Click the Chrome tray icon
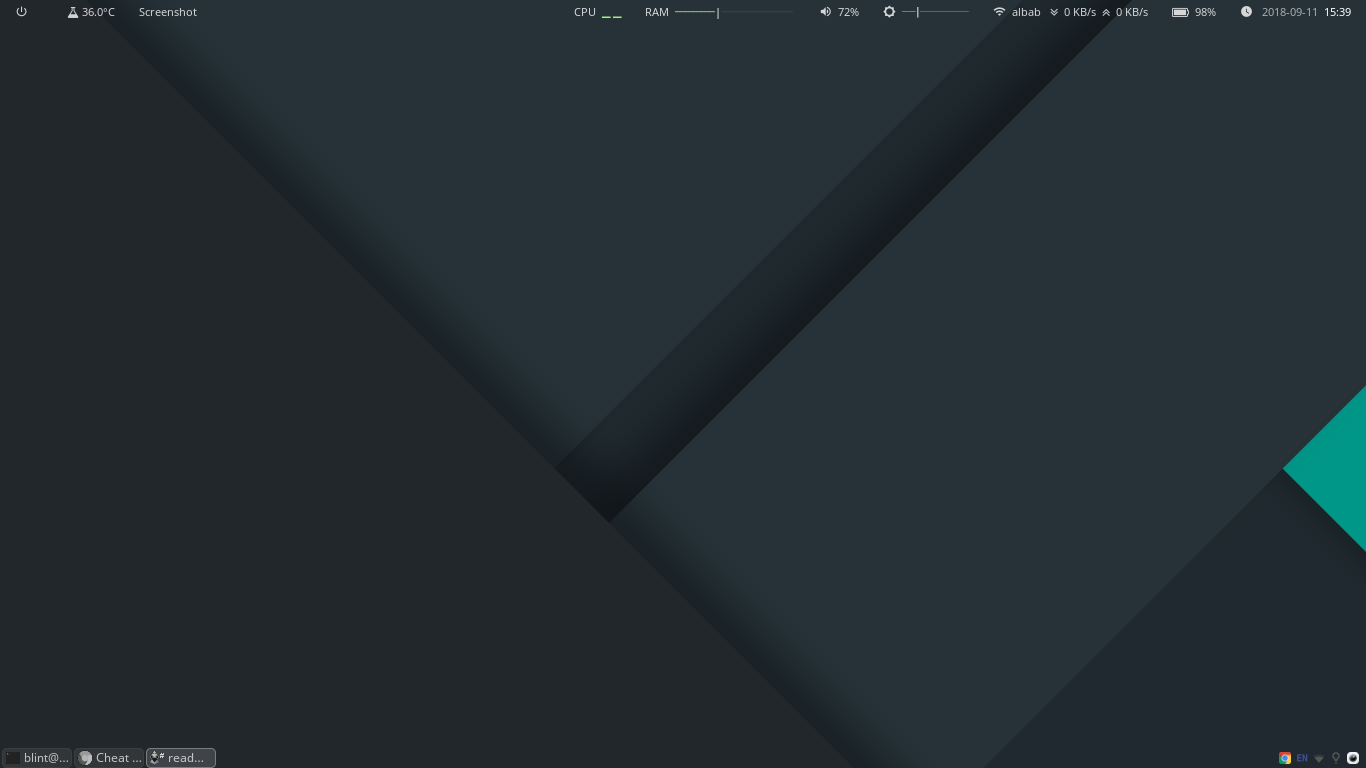1366x768 pixels. pos(1285,758)
